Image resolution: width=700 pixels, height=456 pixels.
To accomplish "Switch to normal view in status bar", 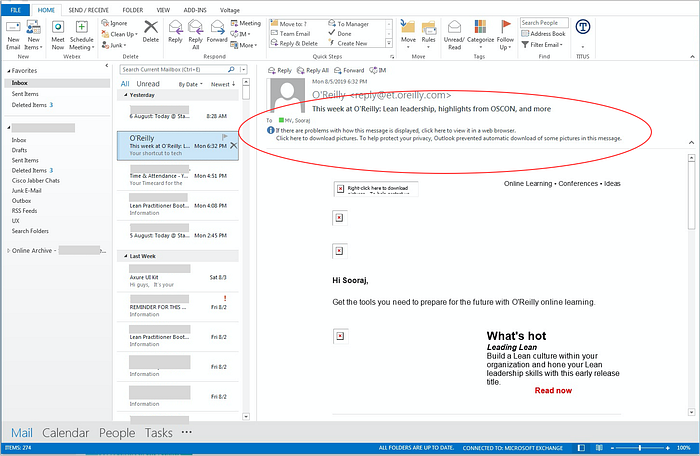I will tap(581, 448).
